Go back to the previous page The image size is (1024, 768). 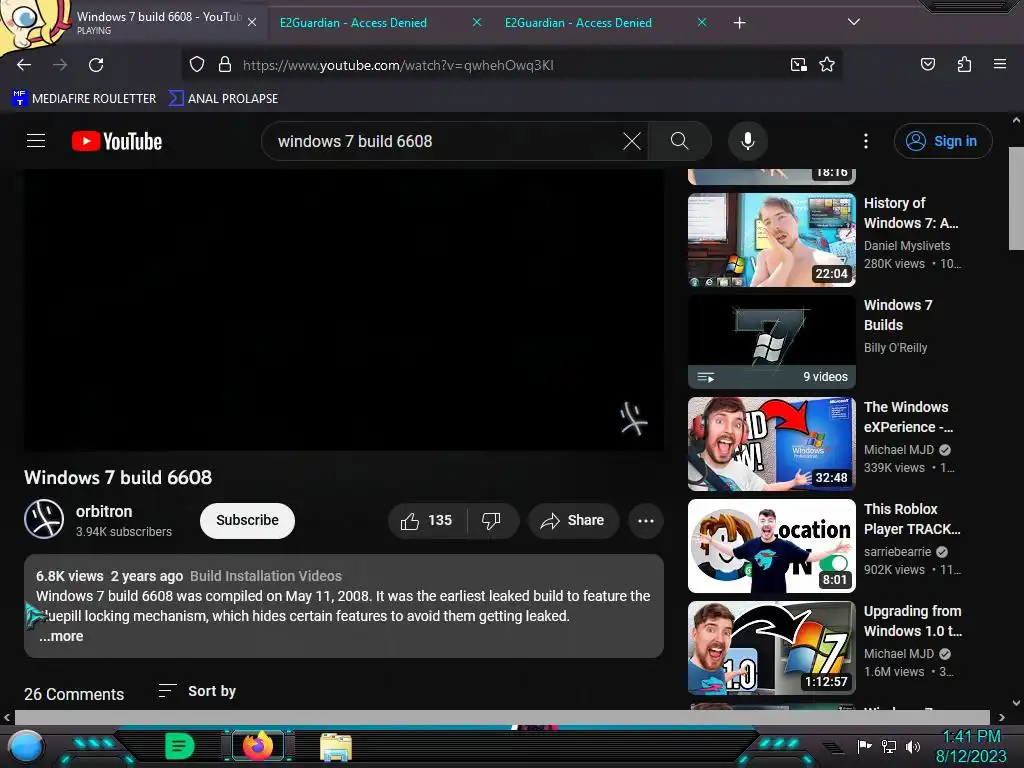(24, 65)
